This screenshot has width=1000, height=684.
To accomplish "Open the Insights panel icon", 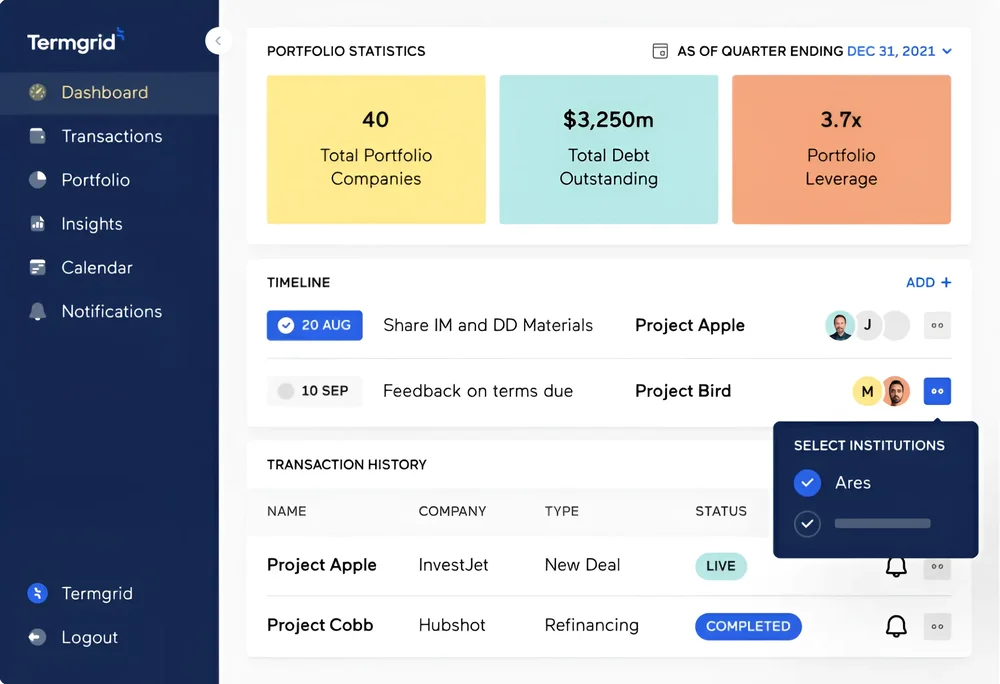I will [x=38, y=224].
